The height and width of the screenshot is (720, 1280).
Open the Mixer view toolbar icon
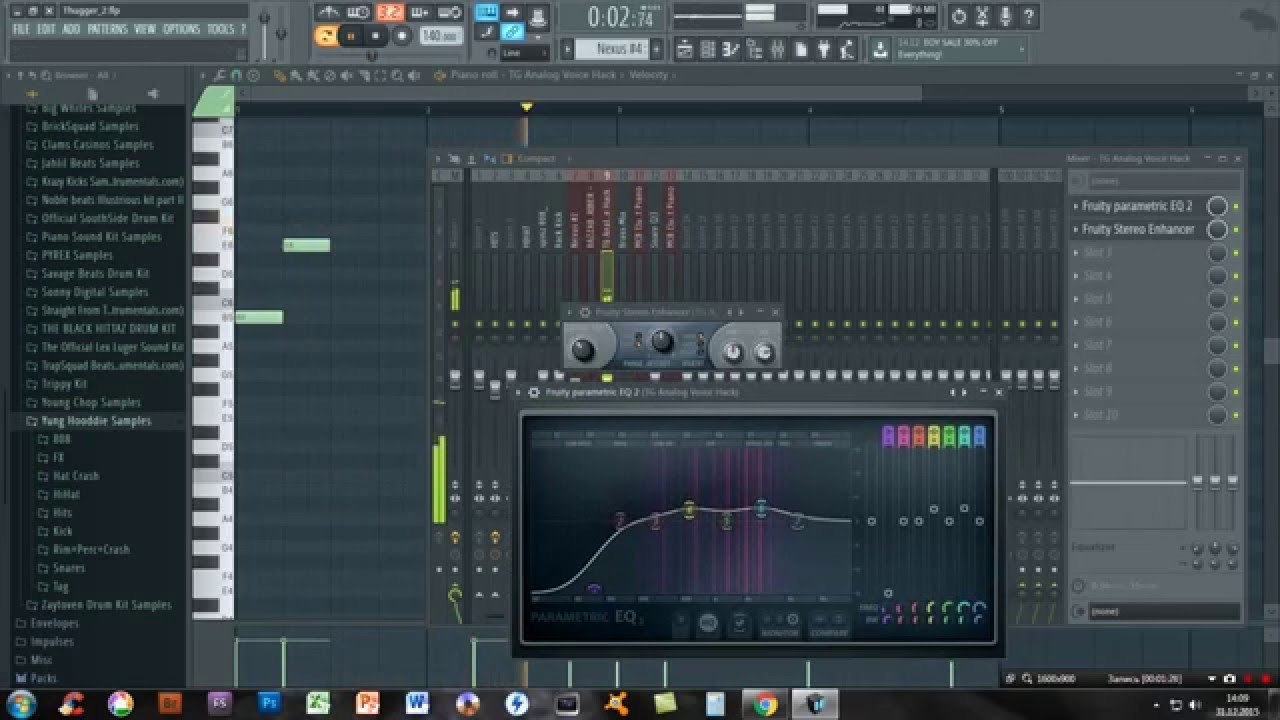(780, 48)
